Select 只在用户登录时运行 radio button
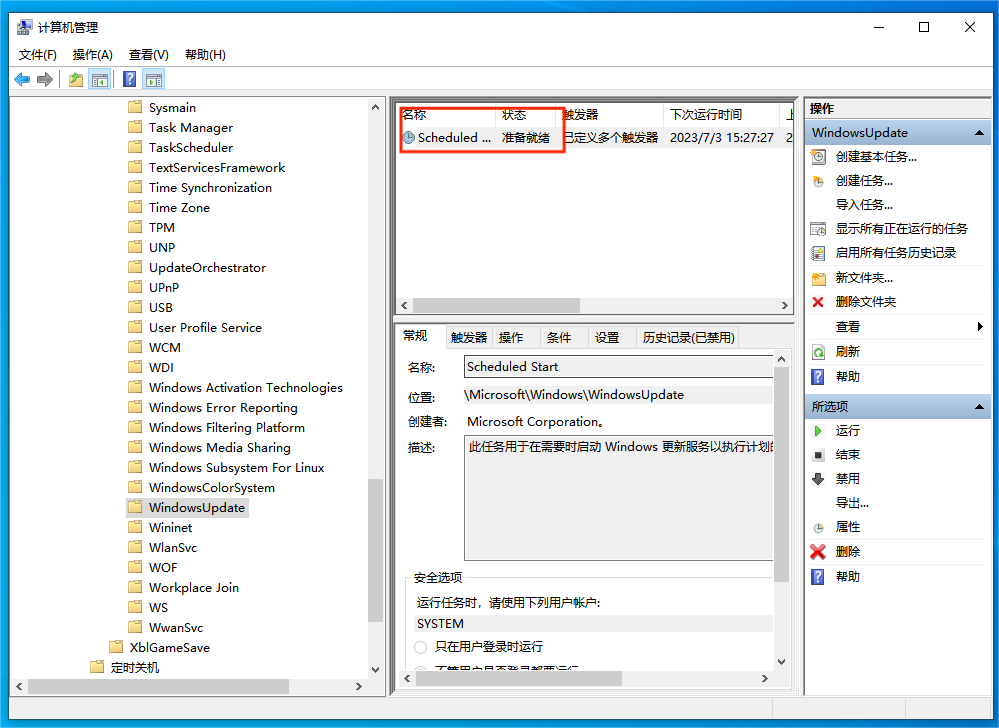This screenshot has width=999, height=728. point(421,647)
